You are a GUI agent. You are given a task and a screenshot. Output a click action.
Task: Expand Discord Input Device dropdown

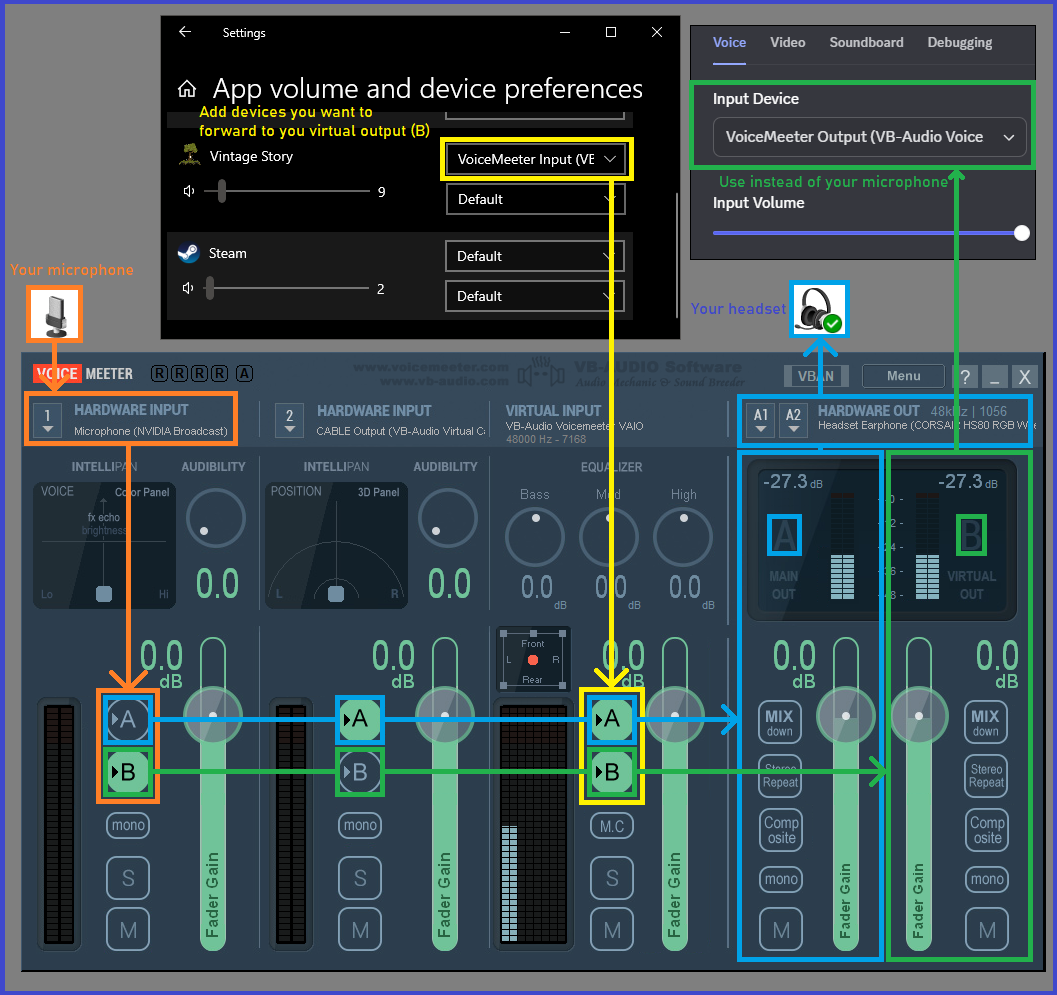tap(869, 137)
